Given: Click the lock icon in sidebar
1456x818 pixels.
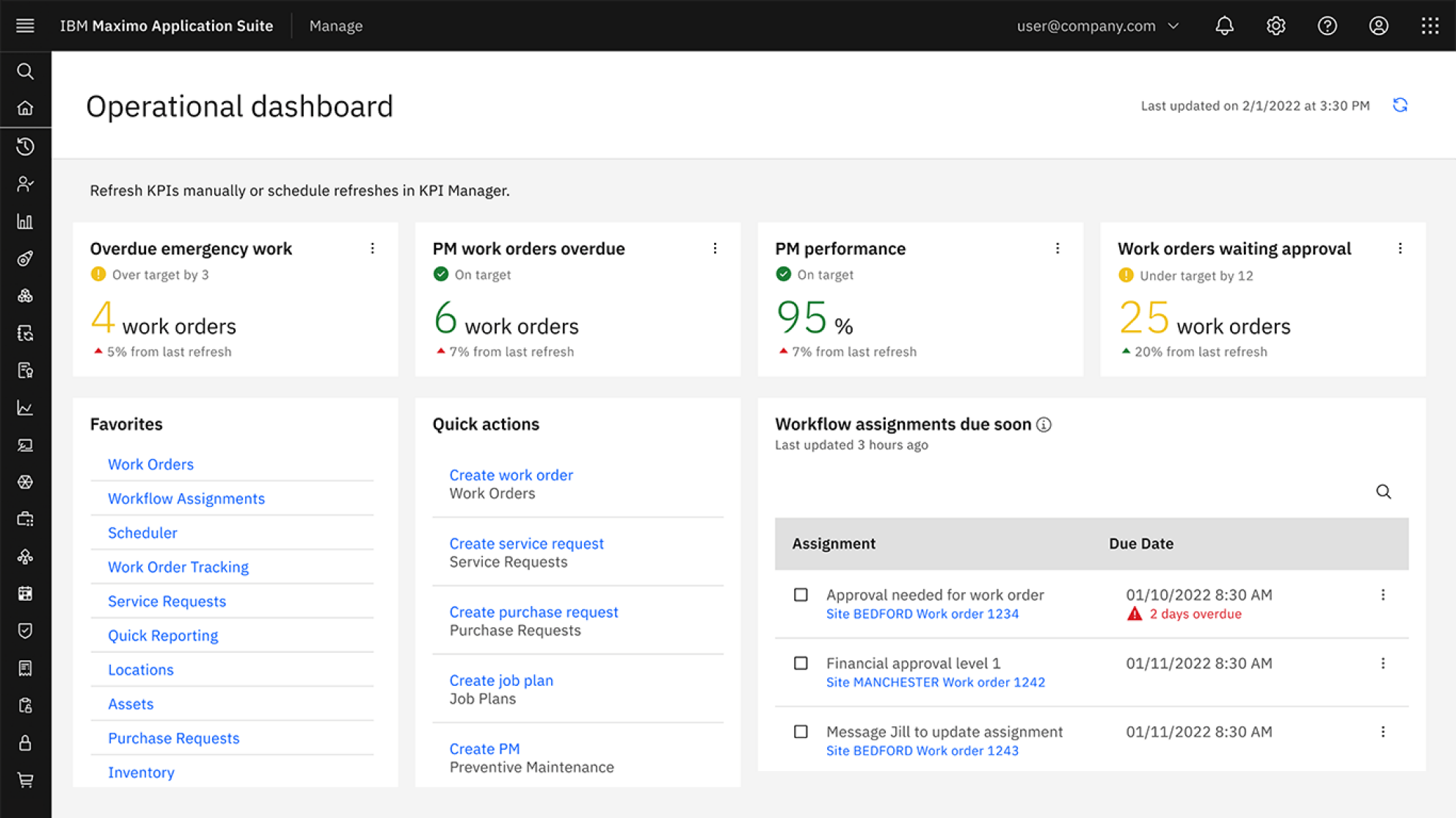Looking at the screenshot, I should click(x=26, y=742).
